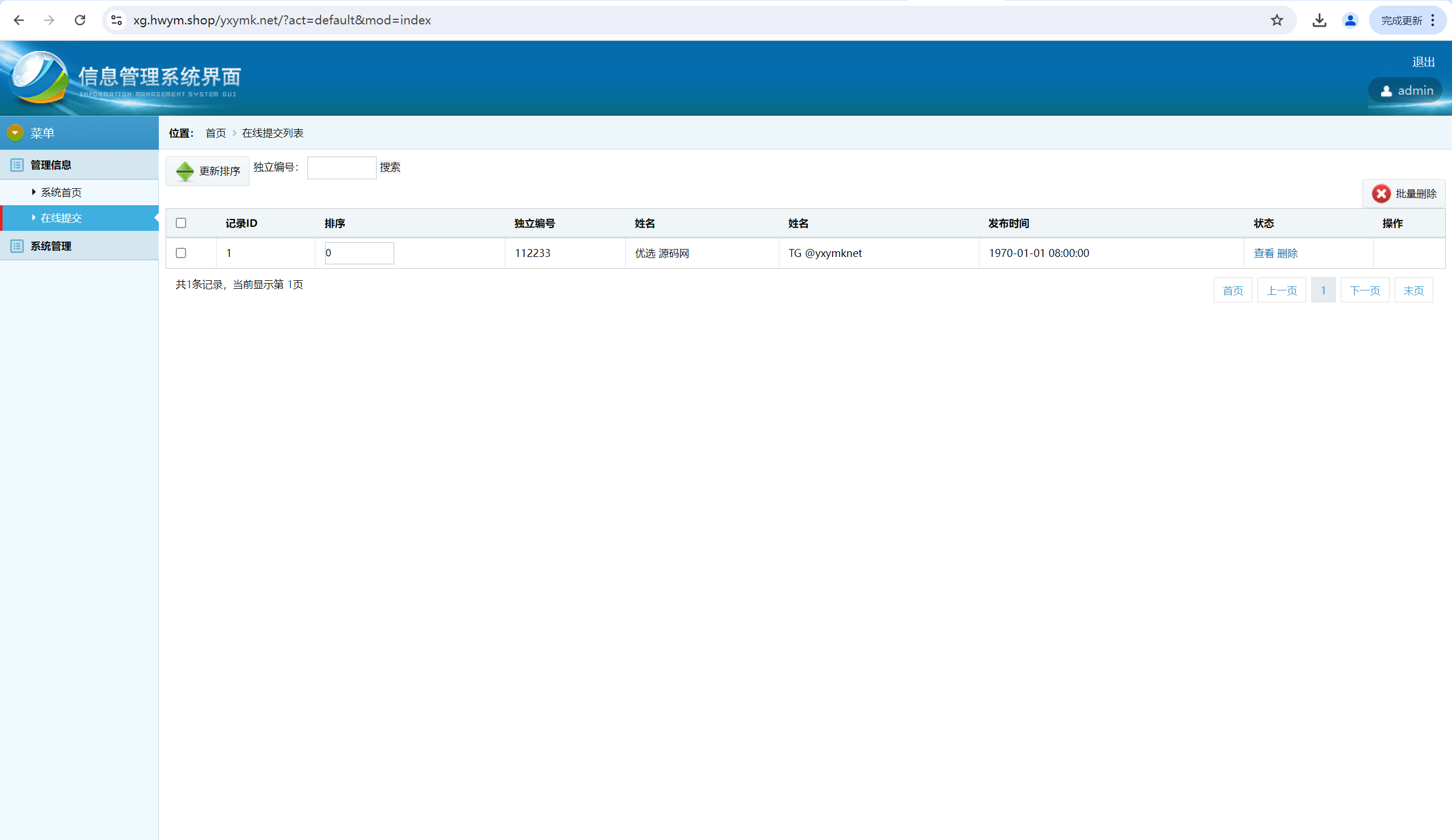Click the 系统管理 section list icon
Viewport: 1452px width, 840px height.
(17, 247)
